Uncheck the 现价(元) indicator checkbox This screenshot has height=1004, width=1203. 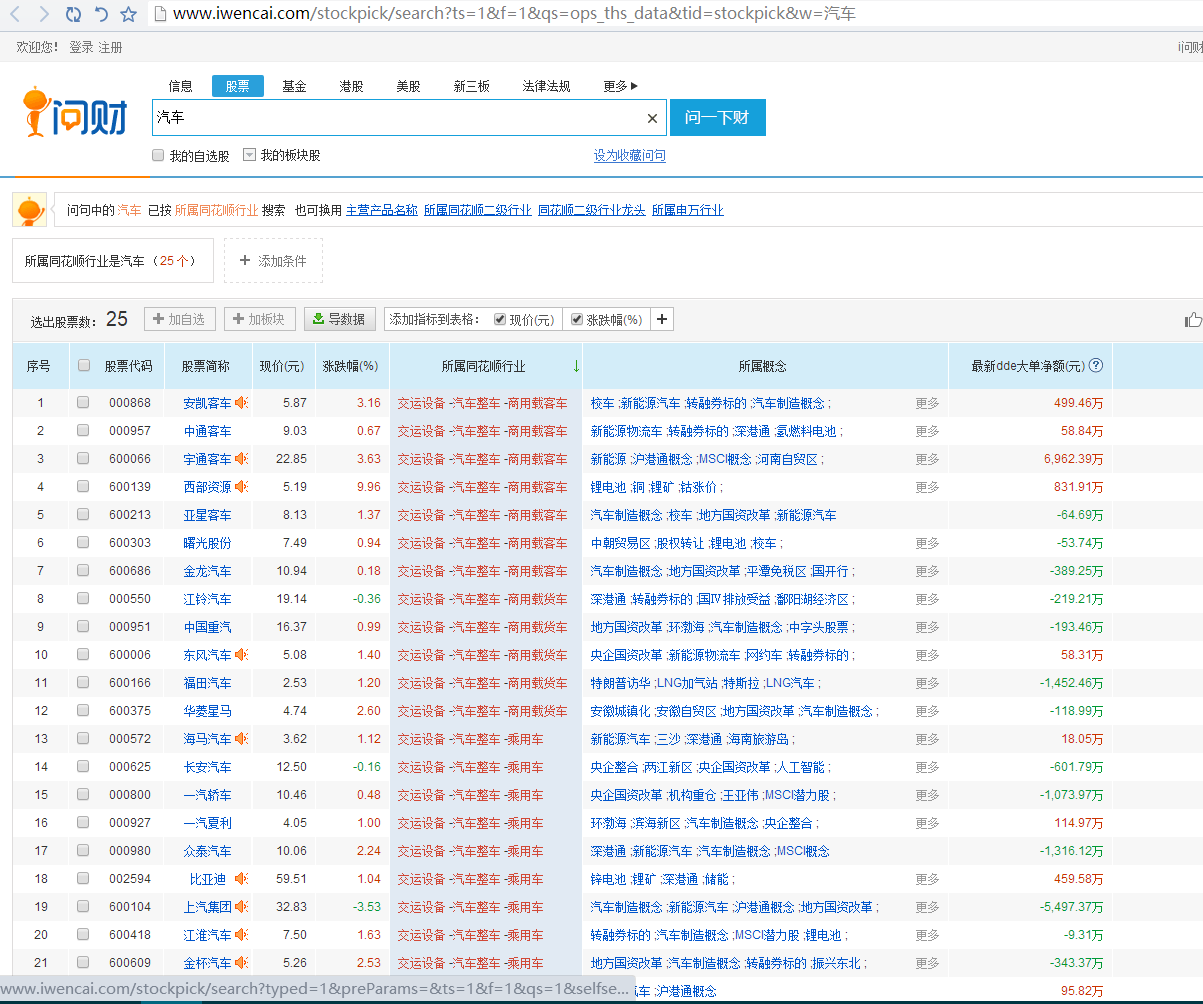pos(500,320)
